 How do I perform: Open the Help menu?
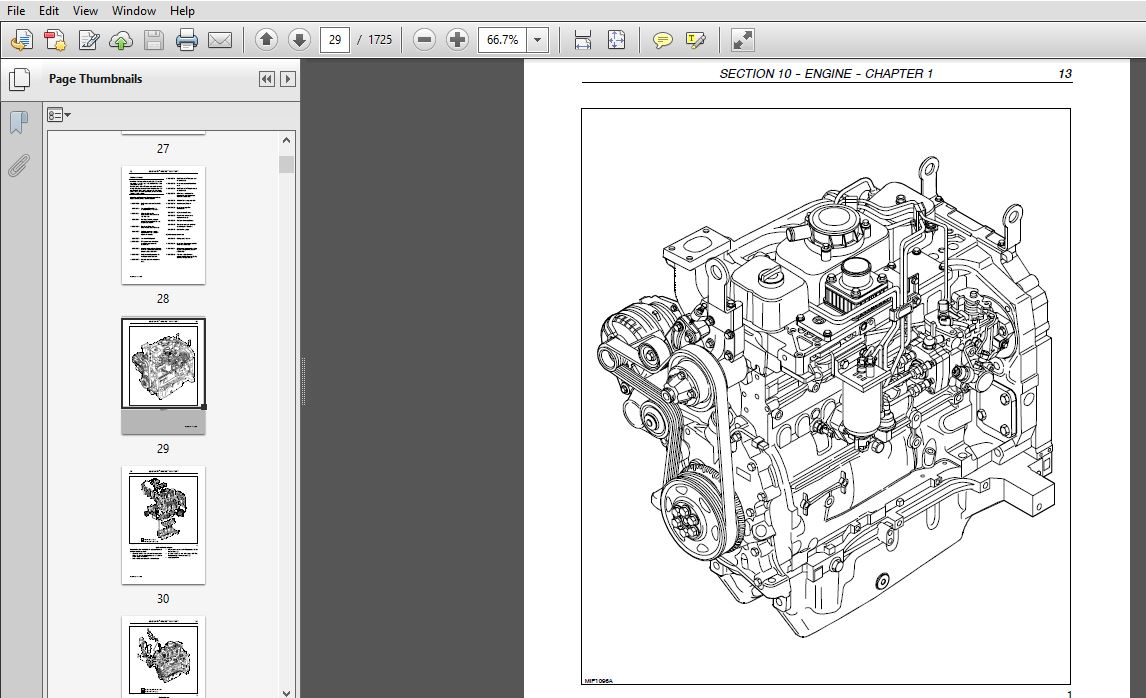pyautogui.click(x=182, y=11)
